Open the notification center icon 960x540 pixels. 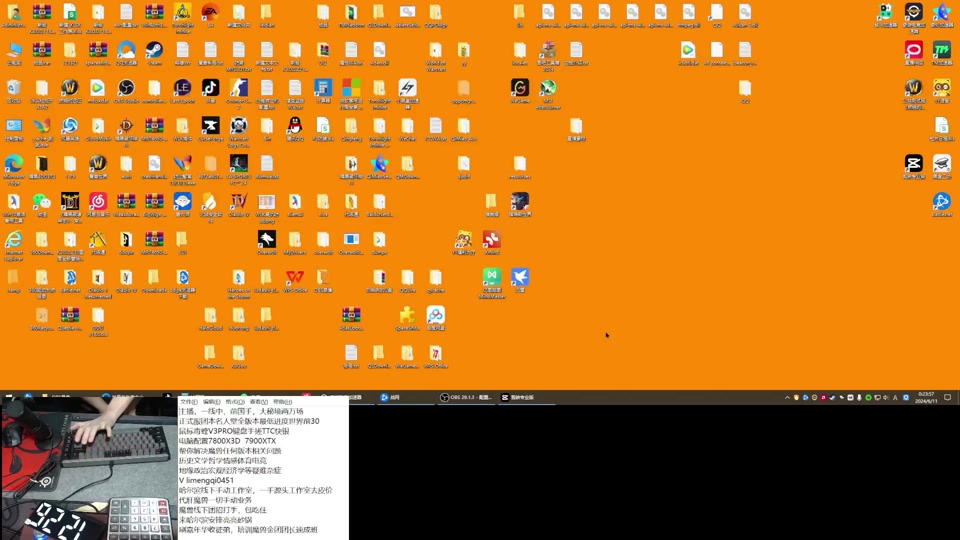coord(947,397)
